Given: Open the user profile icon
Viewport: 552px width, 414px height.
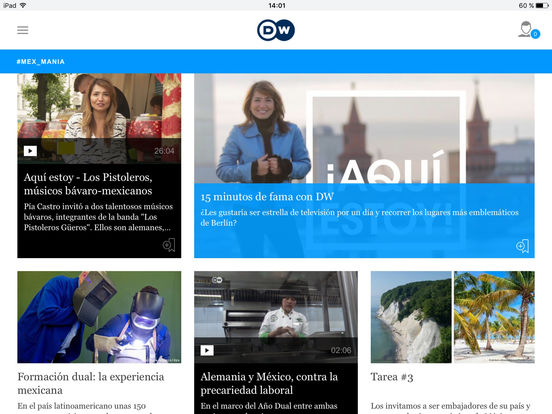Looking at the screenshot, I should pyautogui.click(x=526, y=29).
